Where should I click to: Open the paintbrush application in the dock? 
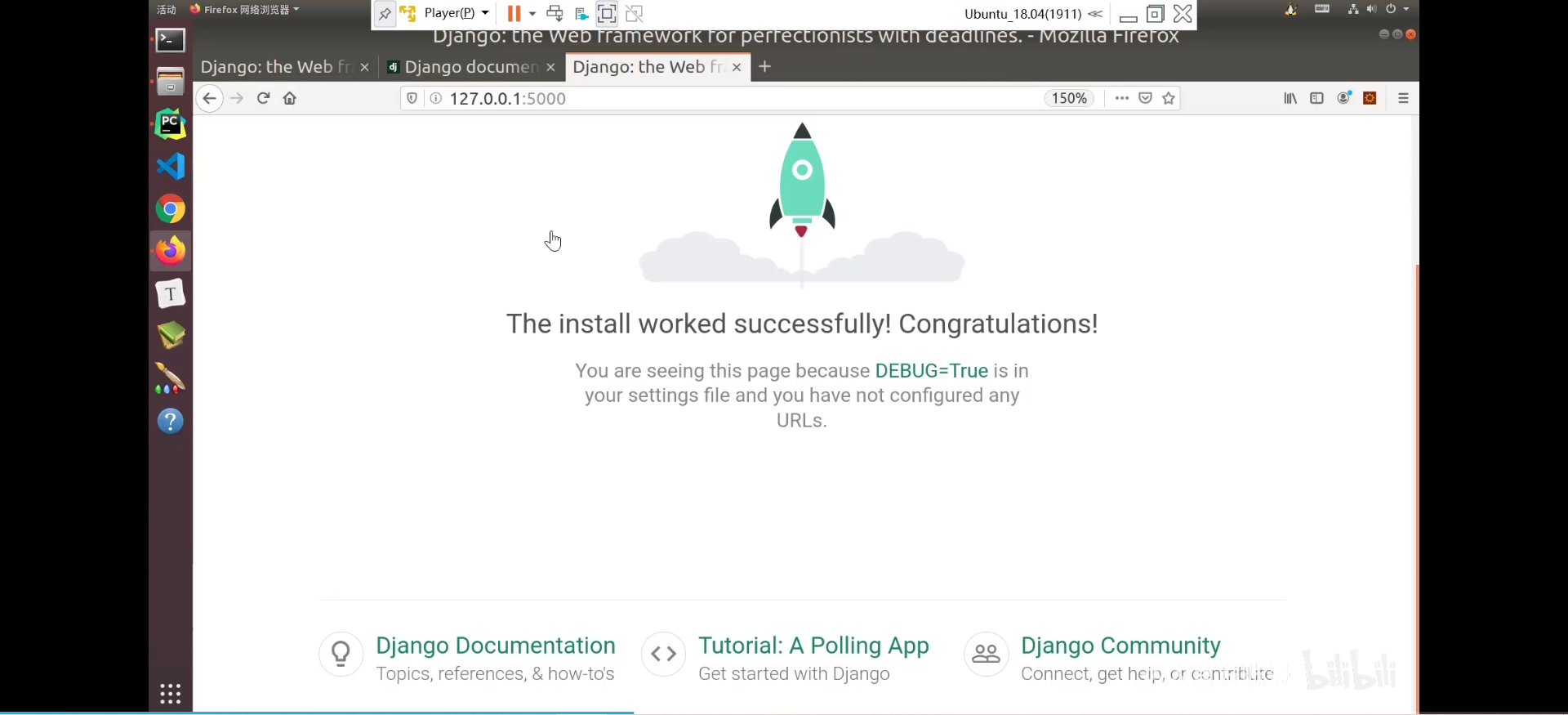pos(171,378)
